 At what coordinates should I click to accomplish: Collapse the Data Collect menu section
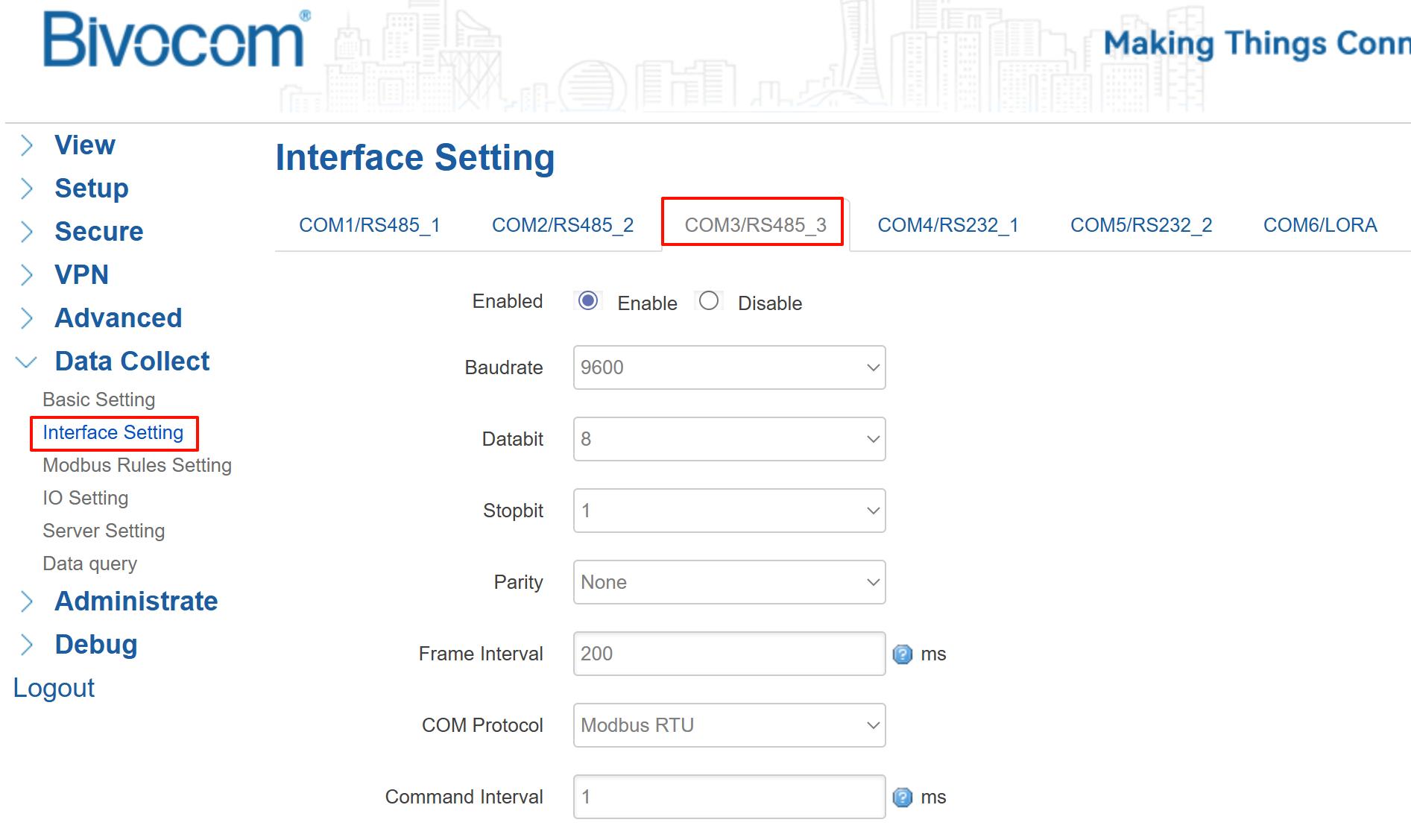(x=132, y=361)
